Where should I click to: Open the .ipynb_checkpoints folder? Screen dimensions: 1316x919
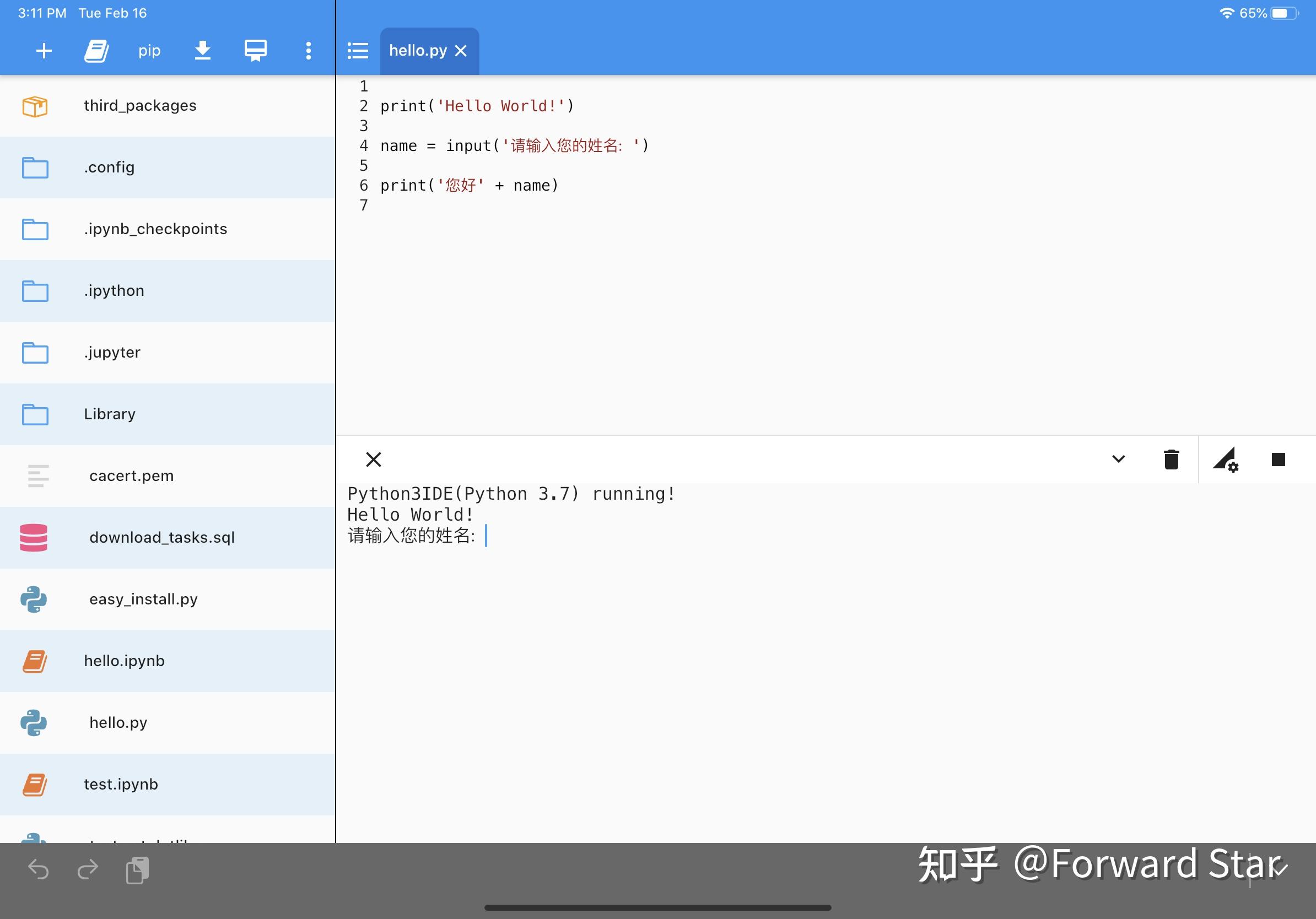[x=168, y=229]
